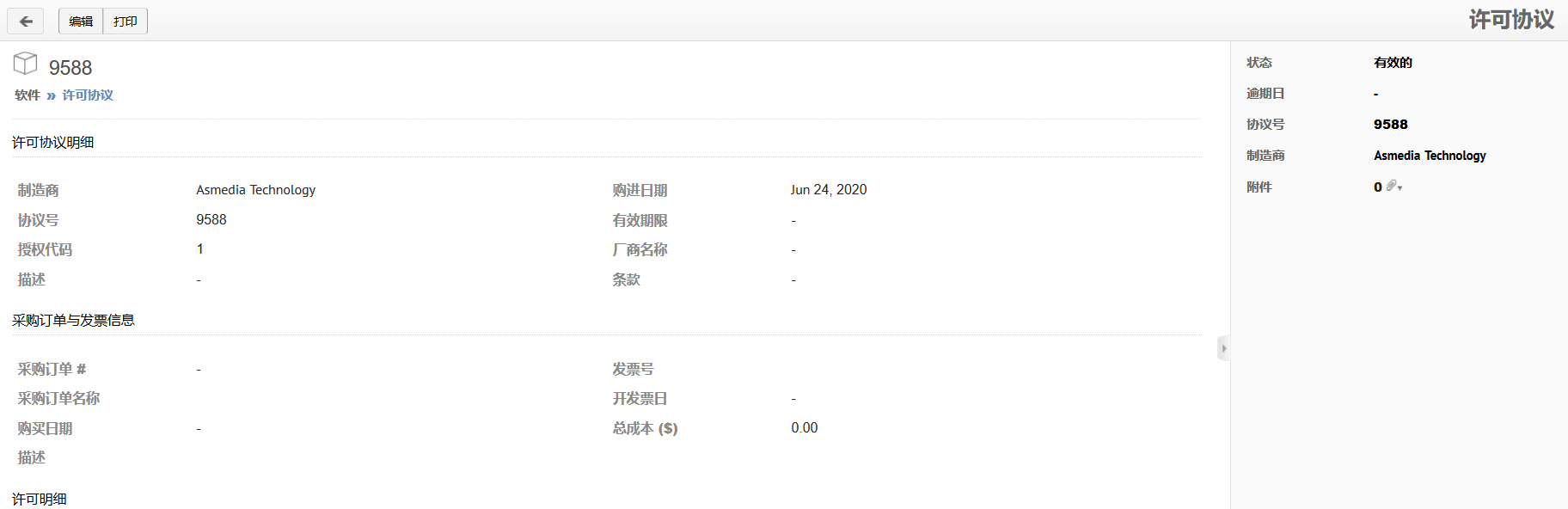The image size is (1568, 509).
Task: Select agreement number 9588 in details table
Action: [211, 220]
